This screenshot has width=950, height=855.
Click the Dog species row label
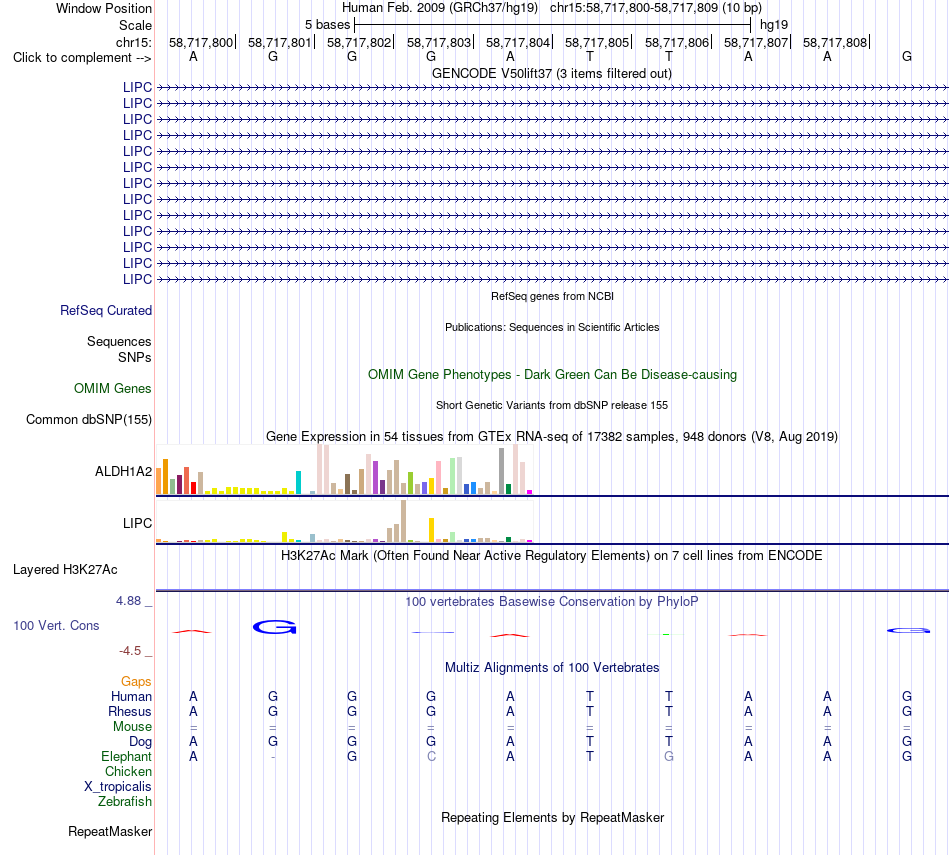click(140, 742)
